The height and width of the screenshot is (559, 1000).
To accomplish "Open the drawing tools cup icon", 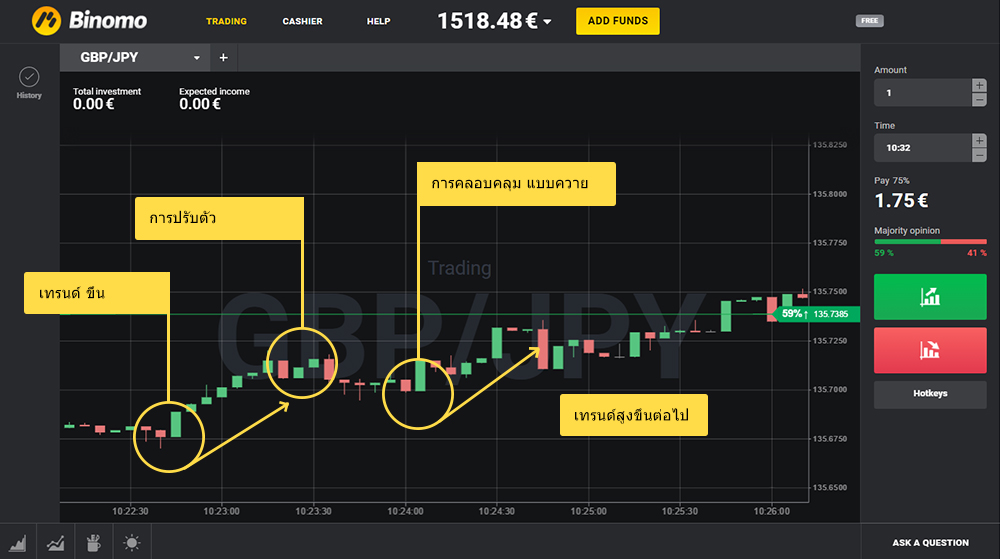I will [x=94, y=543].
